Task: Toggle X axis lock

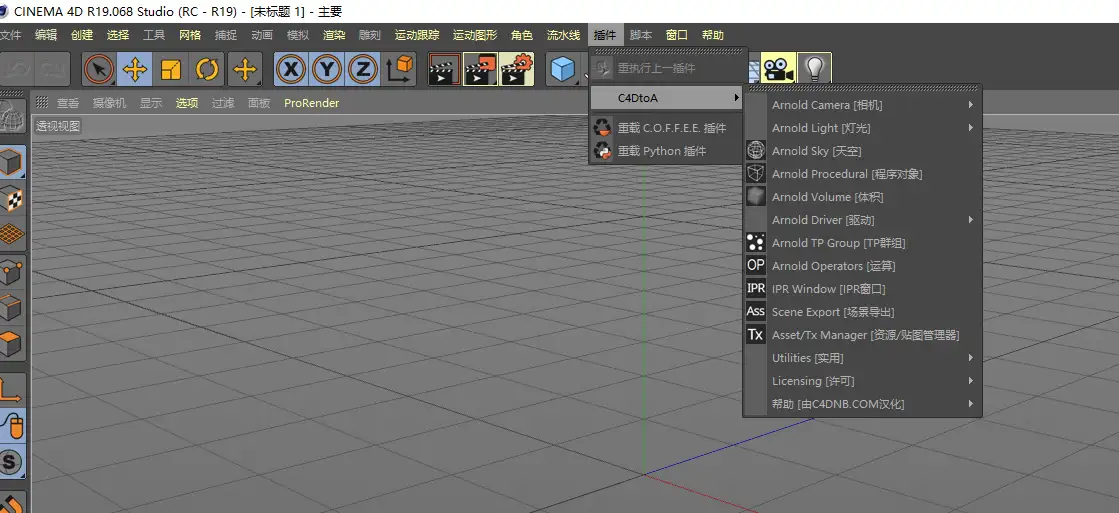Action: (291, 69)
